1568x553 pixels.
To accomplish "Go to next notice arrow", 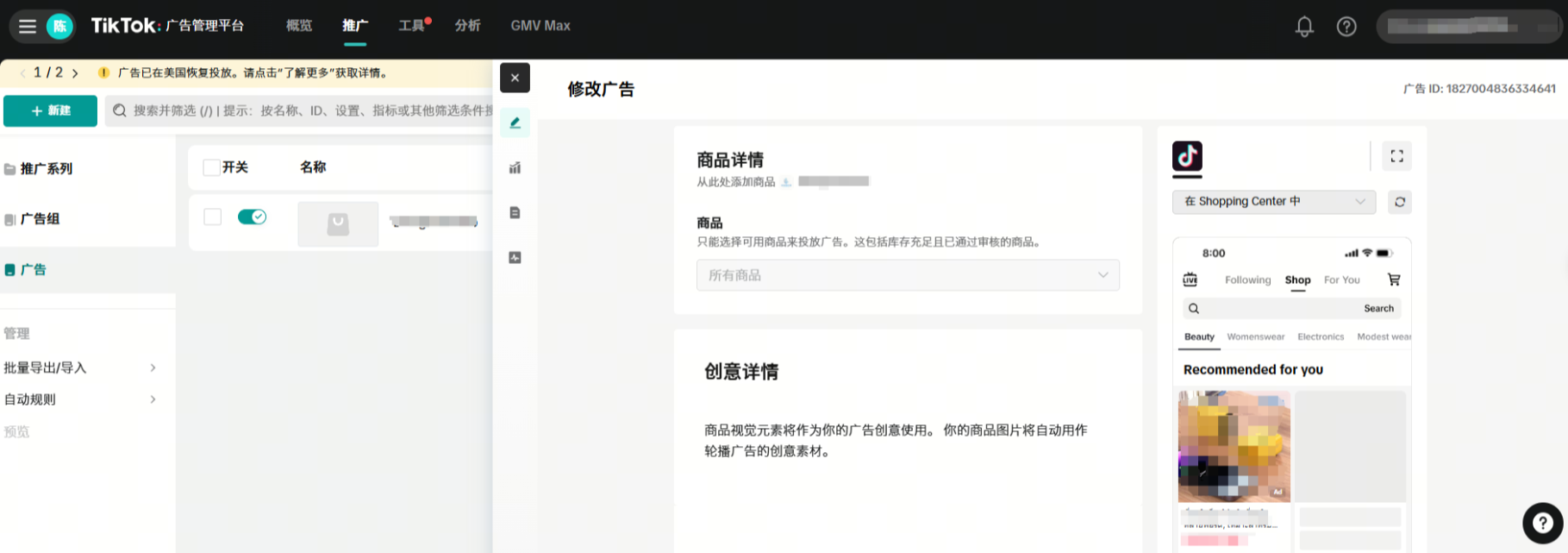I will coord(75,73).
